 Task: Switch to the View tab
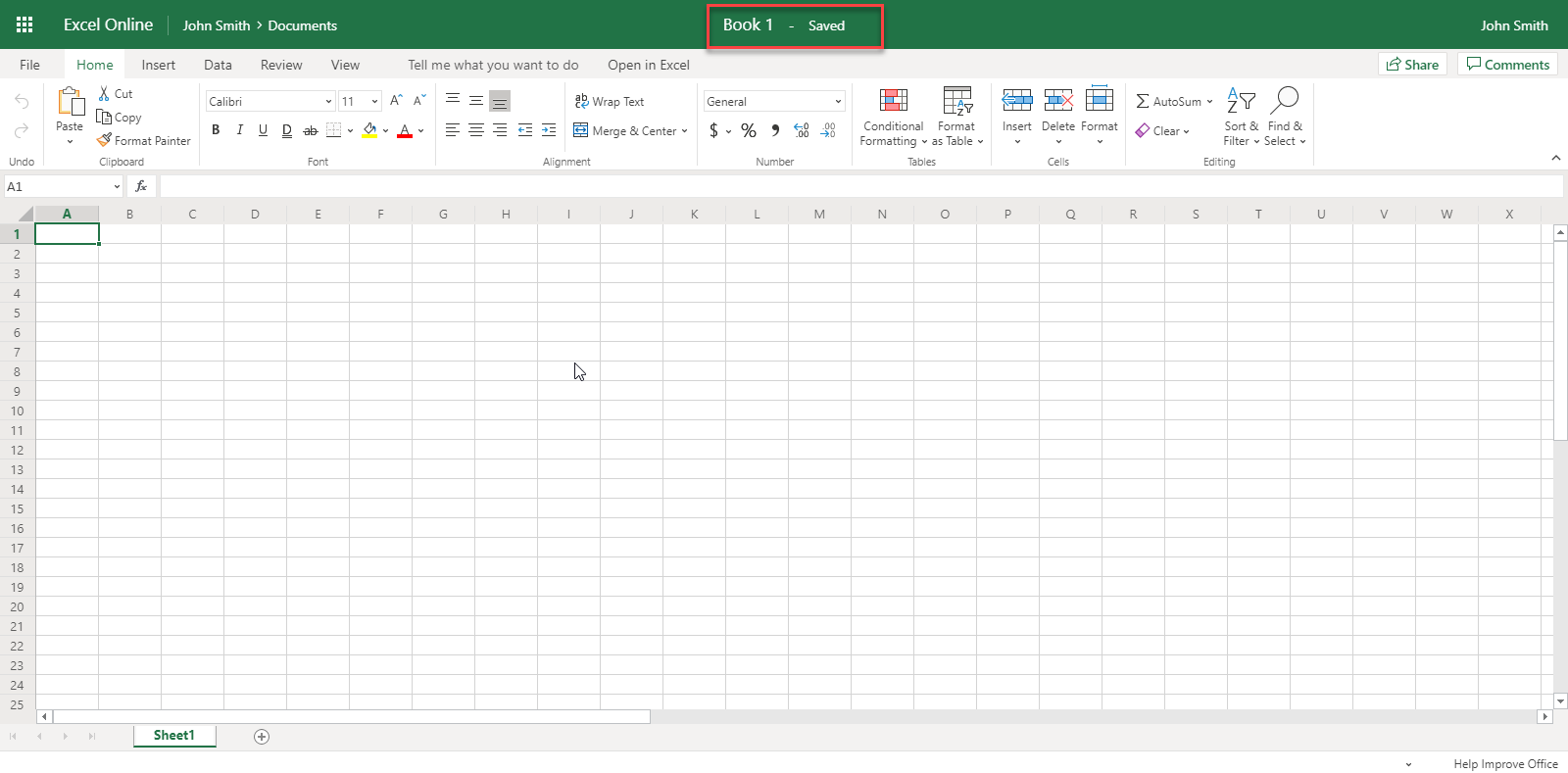point(345,65)
